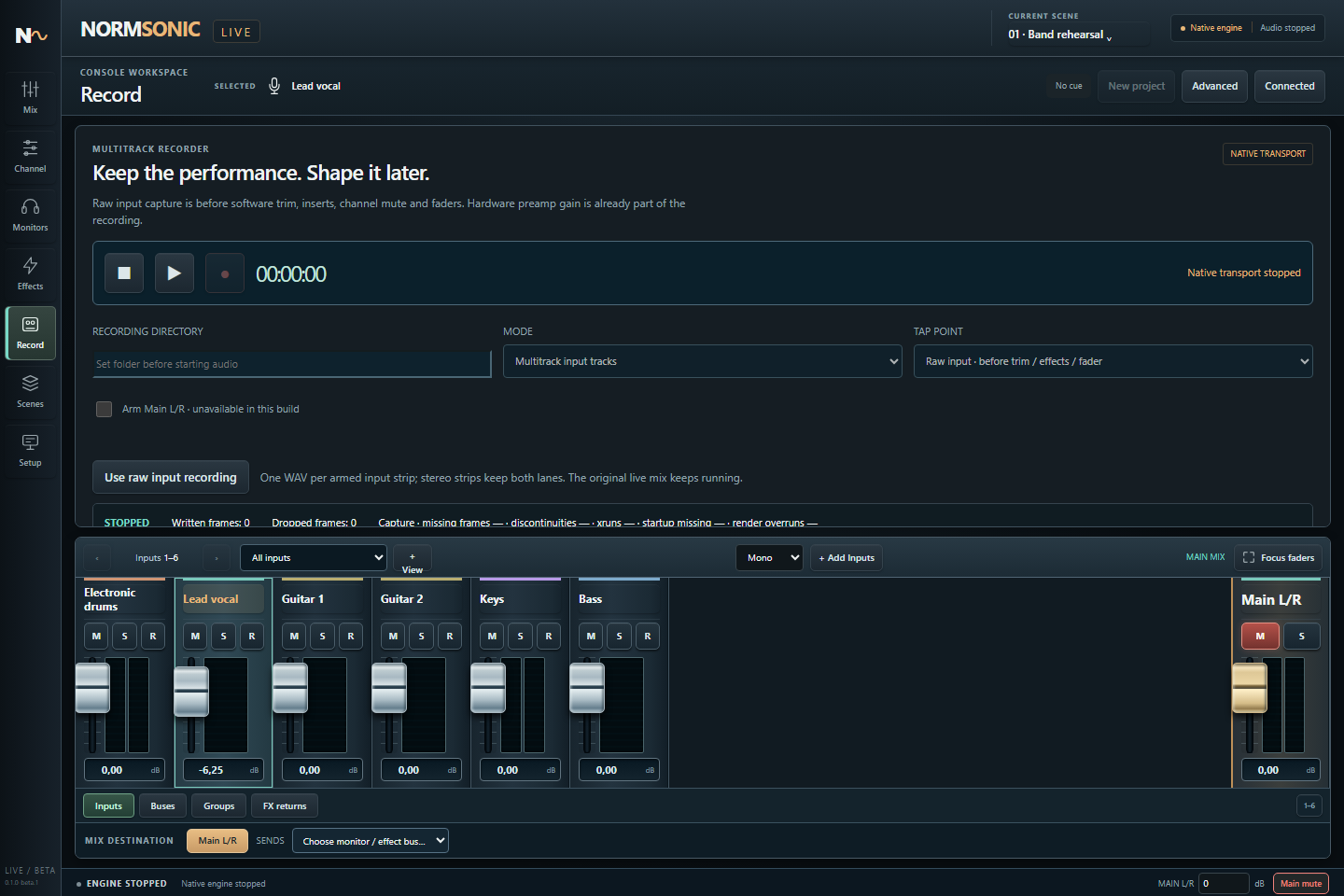This screenshot has height=896, width=1344.
Task: Click the Lead vocal fader handle
Action: tap(190, 692)
